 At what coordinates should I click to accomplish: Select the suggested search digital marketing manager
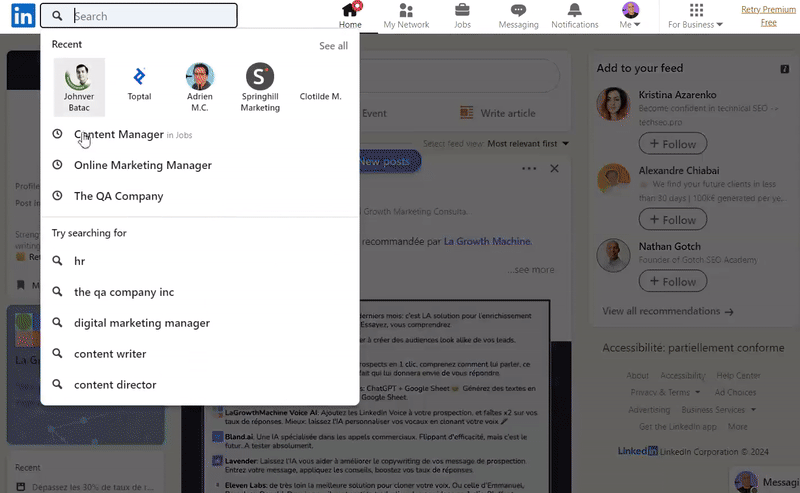tap(142, 323)
